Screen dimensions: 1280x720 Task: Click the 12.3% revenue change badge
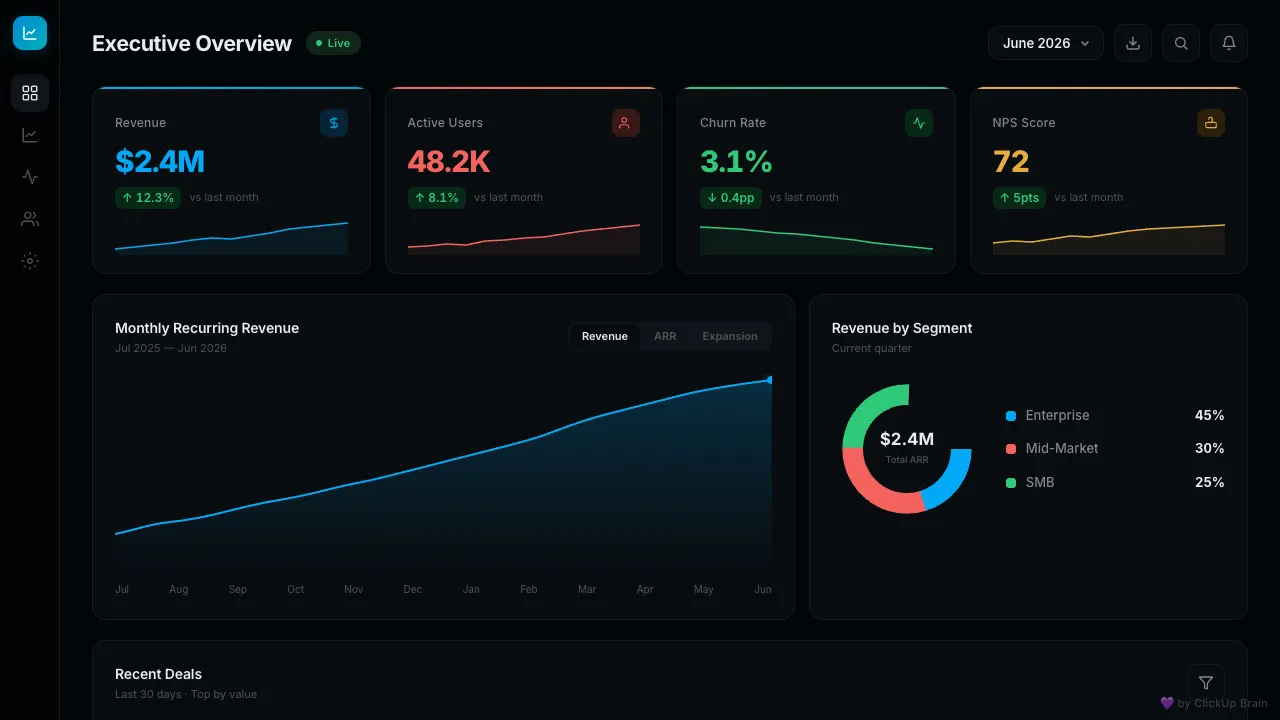coord(148,198)
